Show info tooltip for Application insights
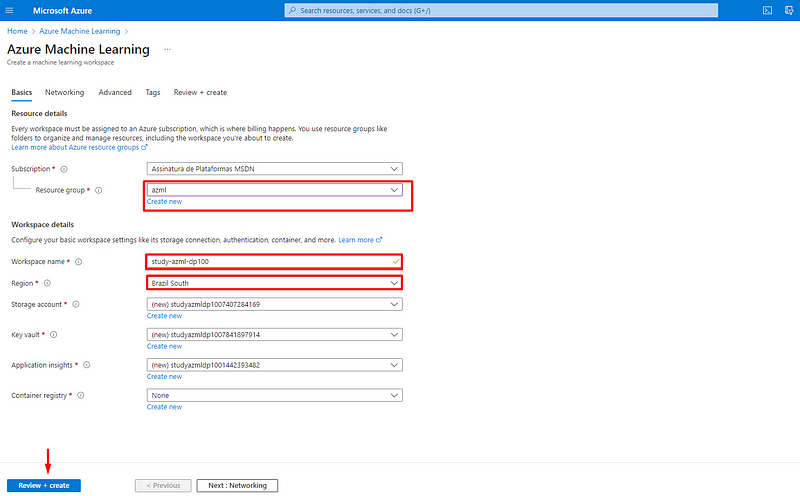The image size is (800, 496). click(x=87, y=365)
